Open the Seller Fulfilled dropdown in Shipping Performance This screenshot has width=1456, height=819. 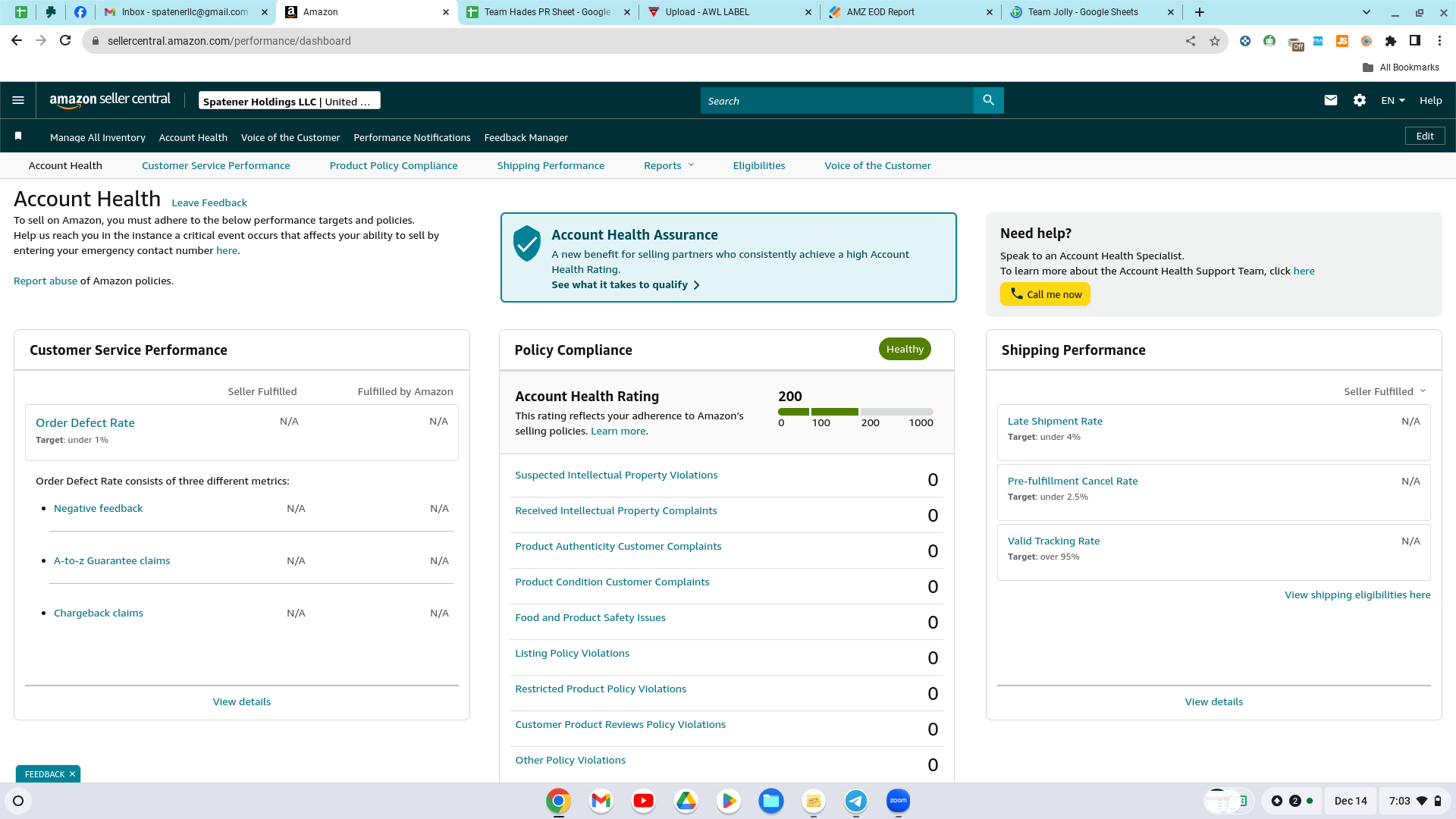click(x=1385, y=391)
